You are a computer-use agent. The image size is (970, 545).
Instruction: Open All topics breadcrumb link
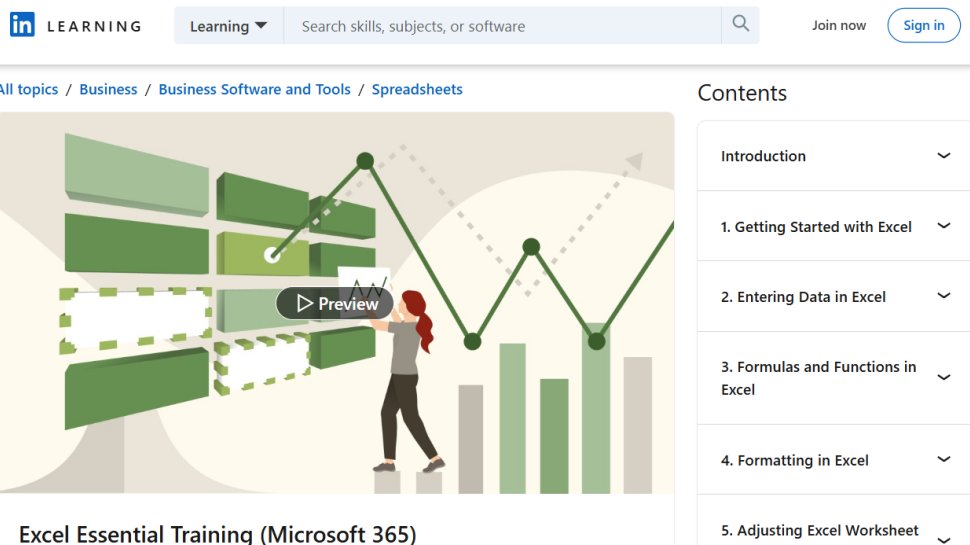tap(29, 89)
